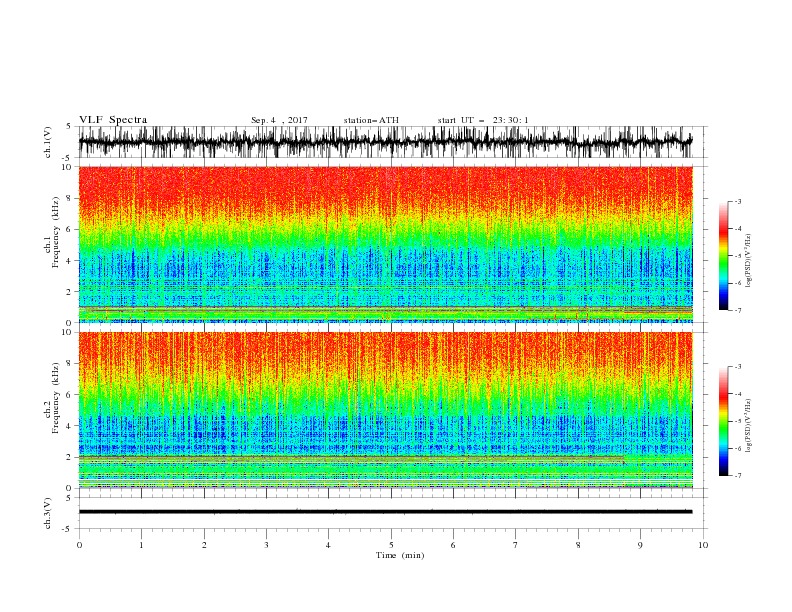The width and height of the screenshot is (792, 612).
Task: Click the ch.2 "Frequency (kHz)" axis label
Action: click(x=55, y=397)
